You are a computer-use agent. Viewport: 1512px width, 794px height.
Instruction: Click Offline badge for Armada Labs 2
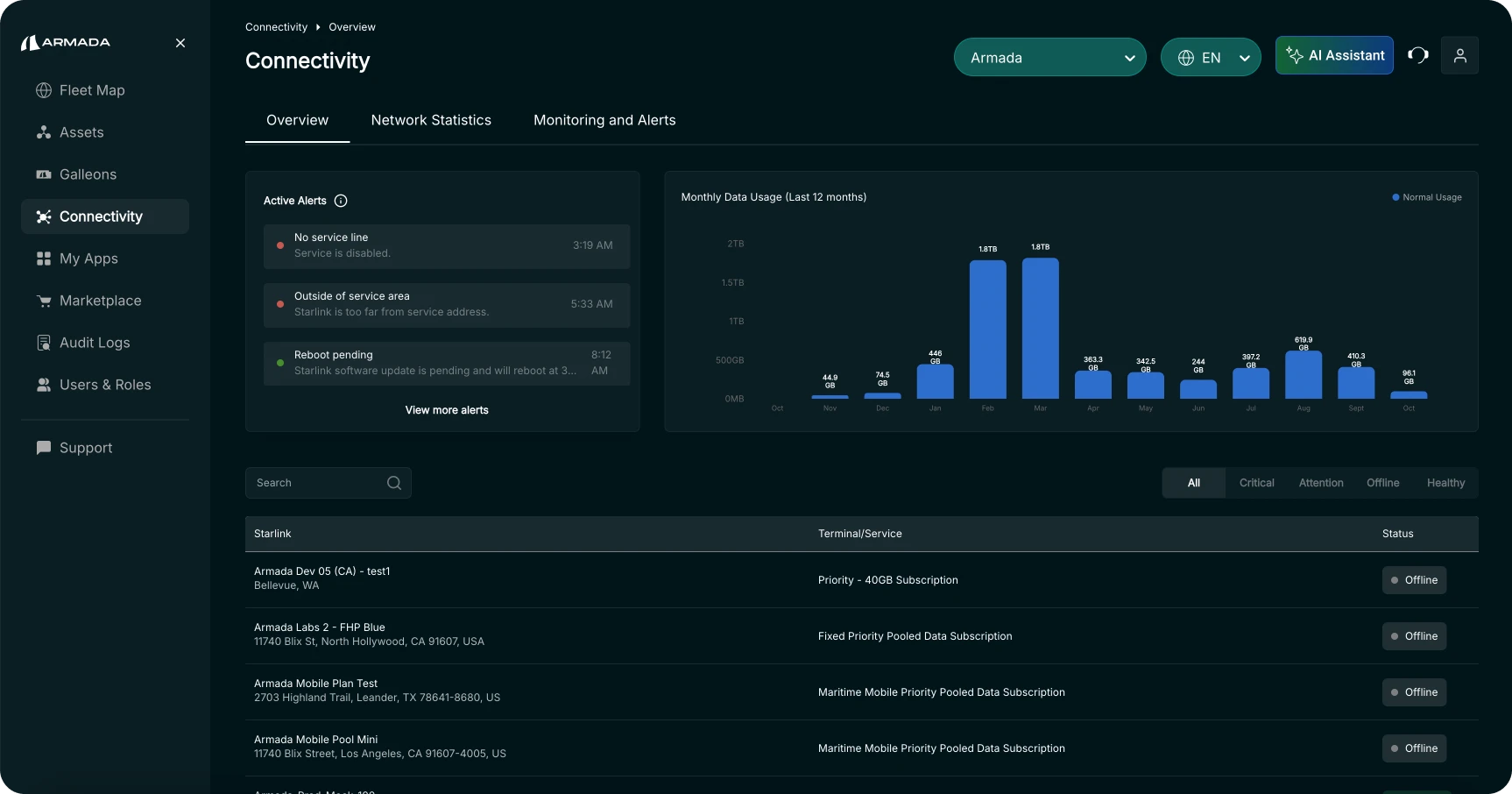1414,636
